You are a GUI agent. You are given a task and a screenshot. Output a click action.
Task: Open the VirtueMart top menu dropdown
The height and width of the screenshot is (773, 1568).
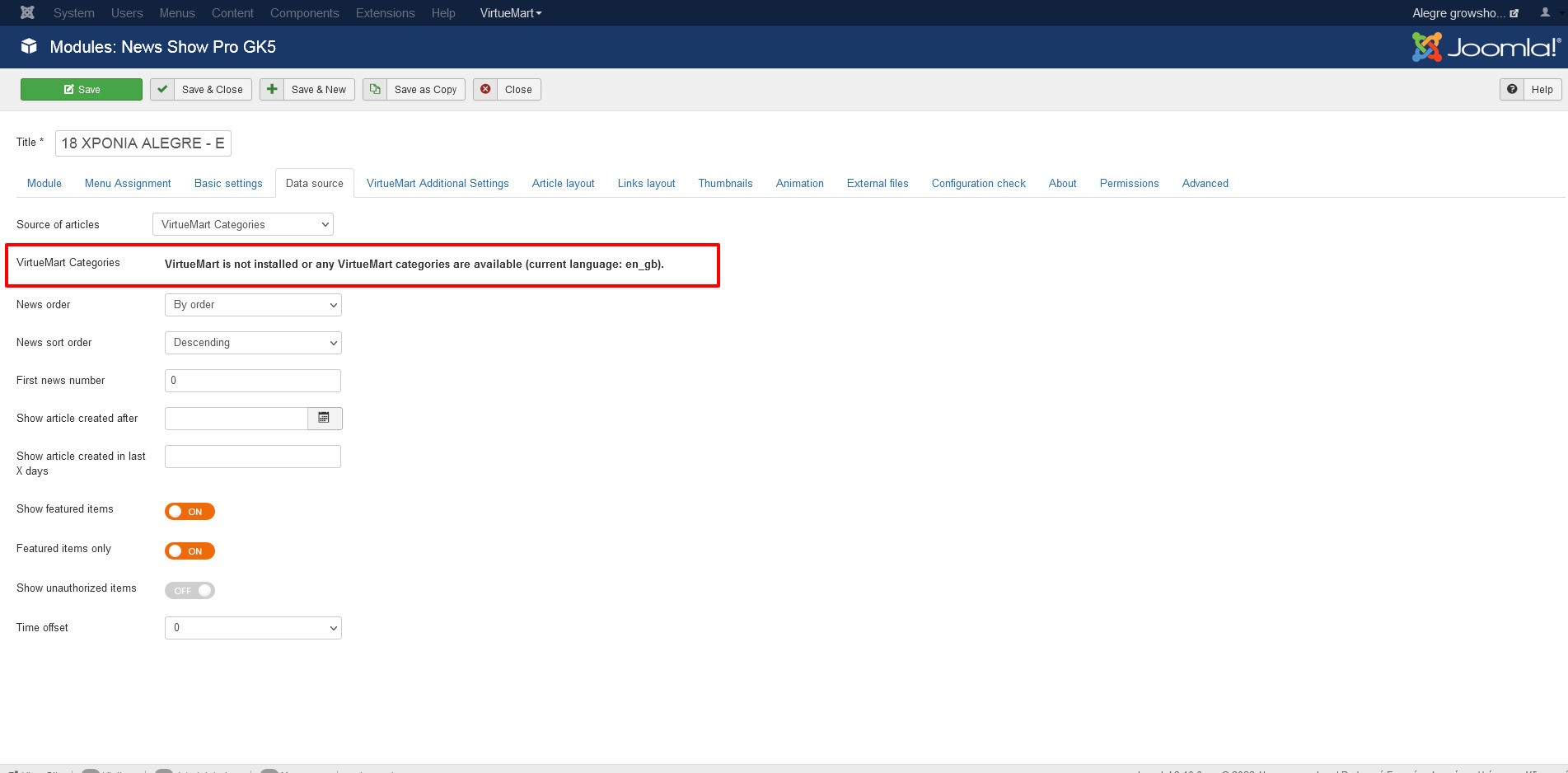511,13
